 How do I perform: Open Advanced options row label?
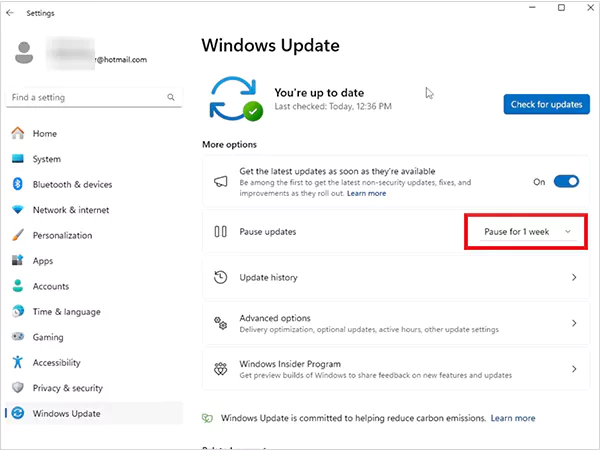tap(275, 318)
